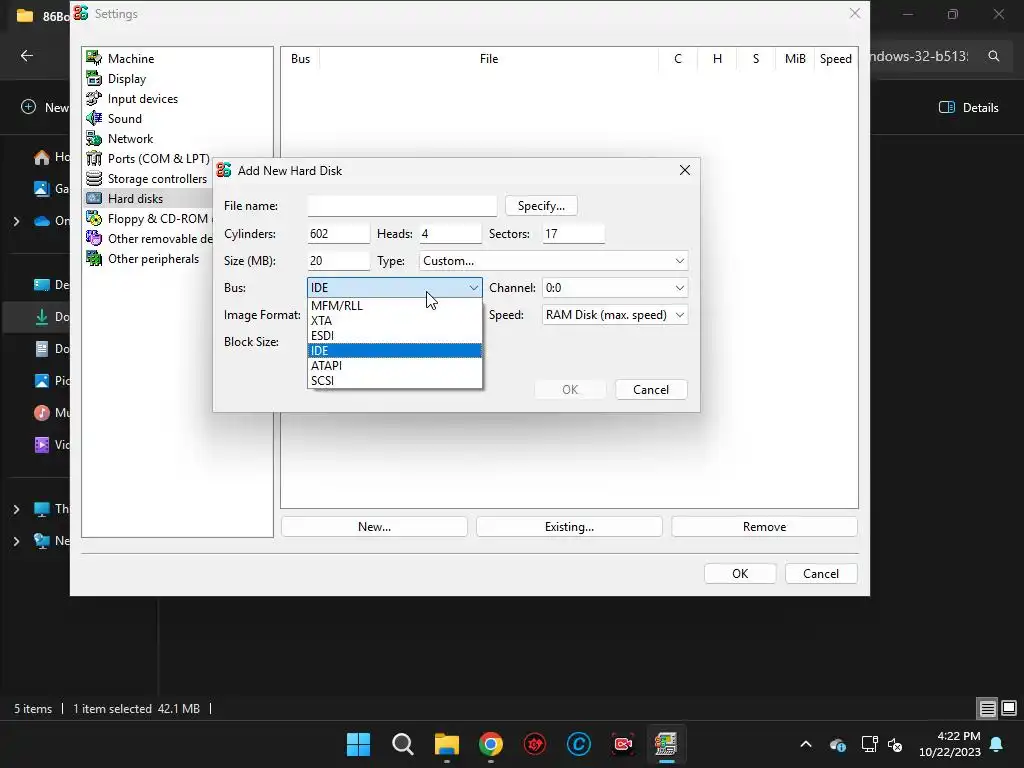Viewport: 1024px width, 768px height.
Task: Close Add New Hard Disk dialog
Action: pos(684,170)
